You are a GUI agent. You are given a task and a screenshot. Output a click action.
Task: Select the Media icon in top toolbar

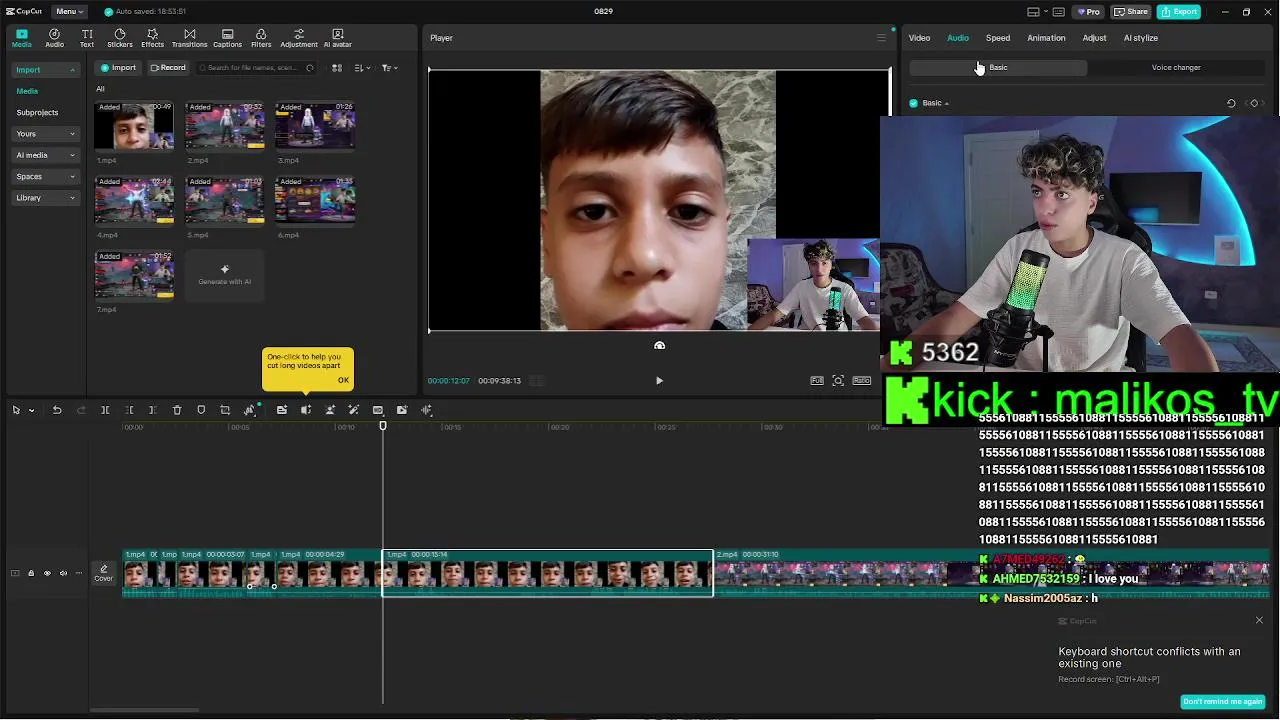pos(22,38)
